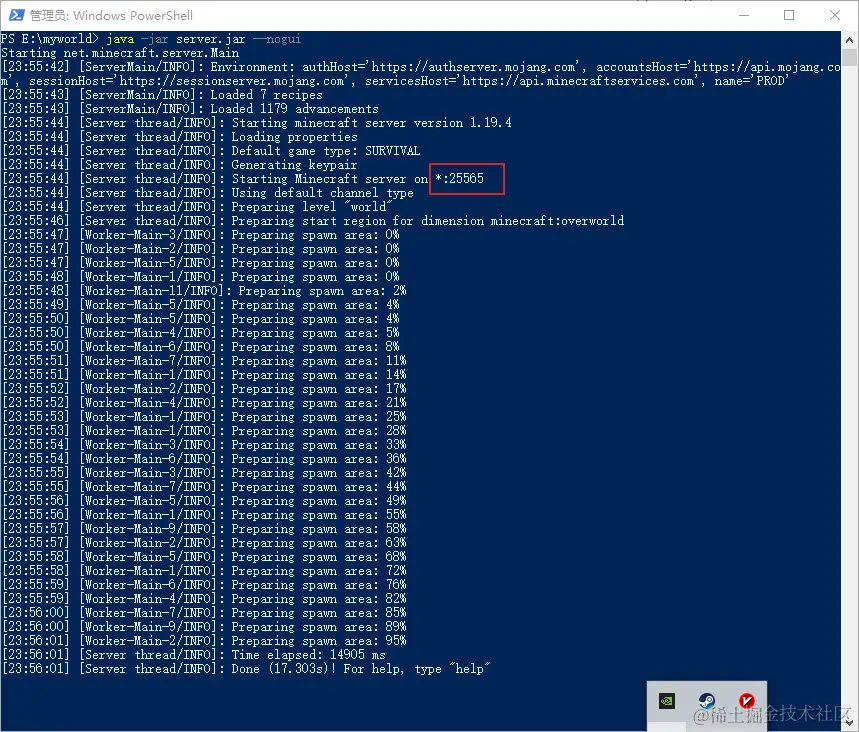Click the window title '管理员: Windows PowerShell'
Screen dimensions: 859x732
click(111, 16)
